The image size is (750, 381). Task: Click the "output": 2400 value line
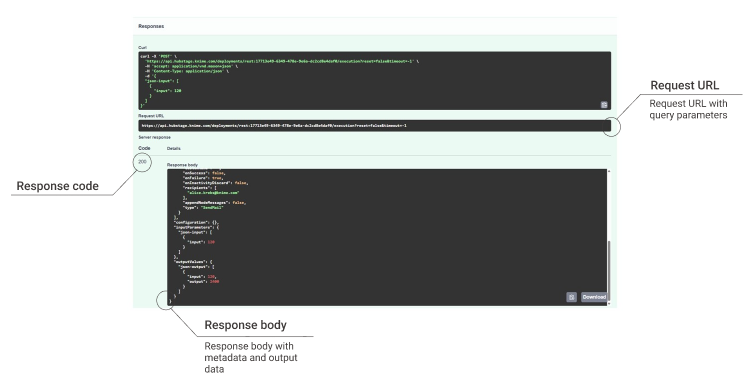click(x=203, y=282)
